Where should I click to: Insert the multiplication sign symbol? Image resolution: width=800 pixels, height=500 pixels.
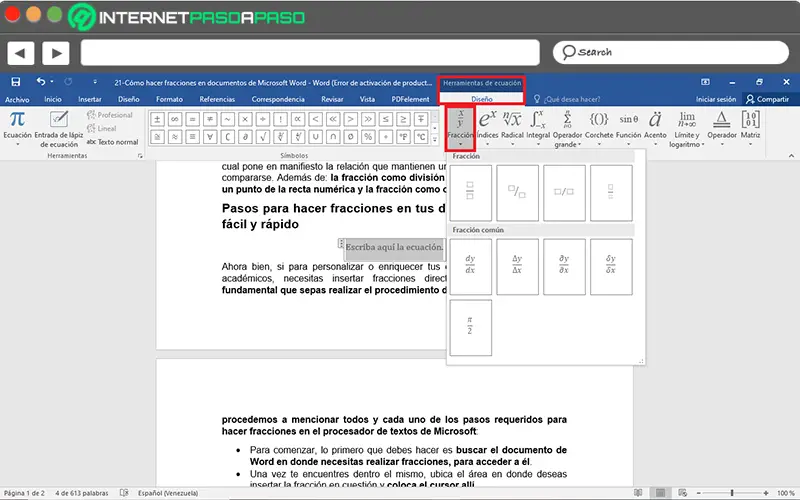pyautogui.click(x=245, y=119)
